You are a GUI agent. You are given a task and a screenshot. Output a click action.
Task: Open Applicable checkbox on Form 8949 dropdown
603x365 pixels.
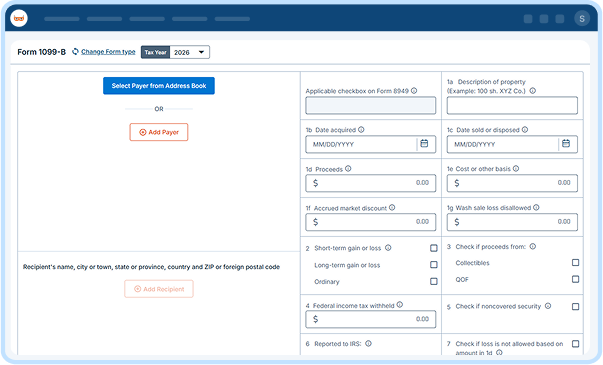tap(371, 105)
